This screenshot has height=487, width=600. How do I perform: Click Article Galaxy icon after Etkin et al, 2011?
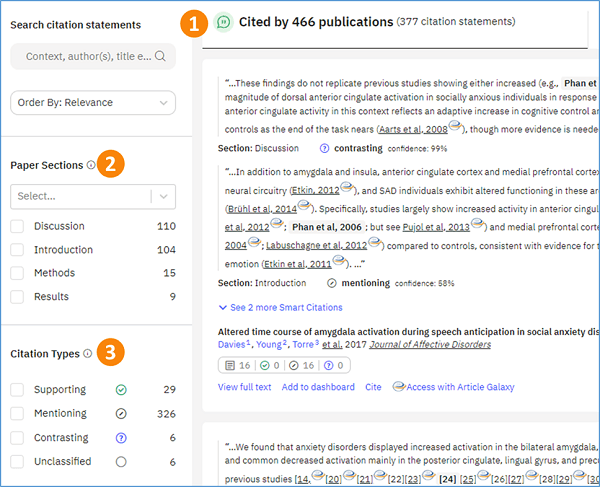pos(339,260)
